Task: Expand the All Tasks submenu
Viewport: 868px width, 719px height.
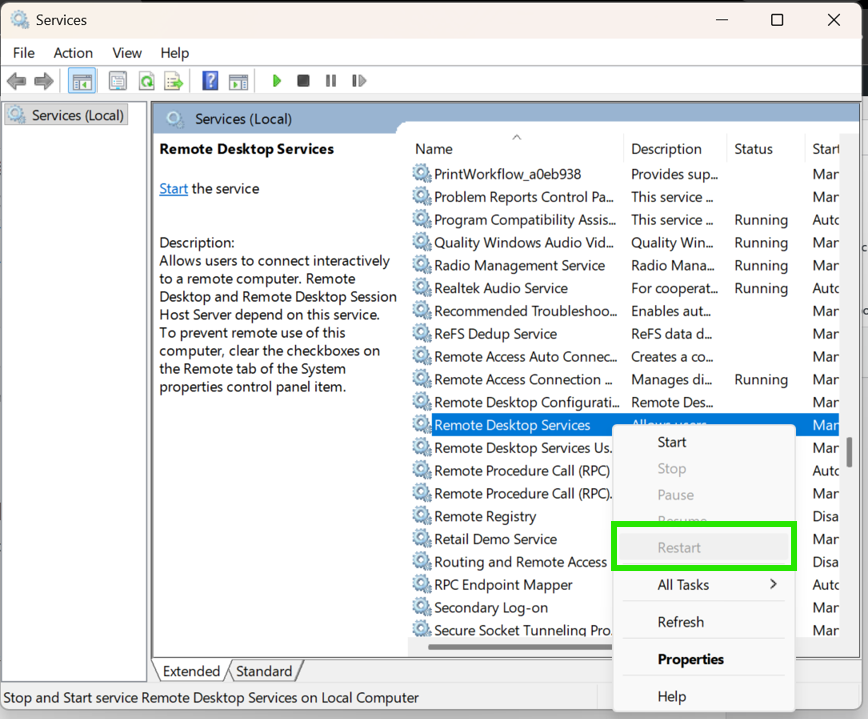Action: [704, 585]
